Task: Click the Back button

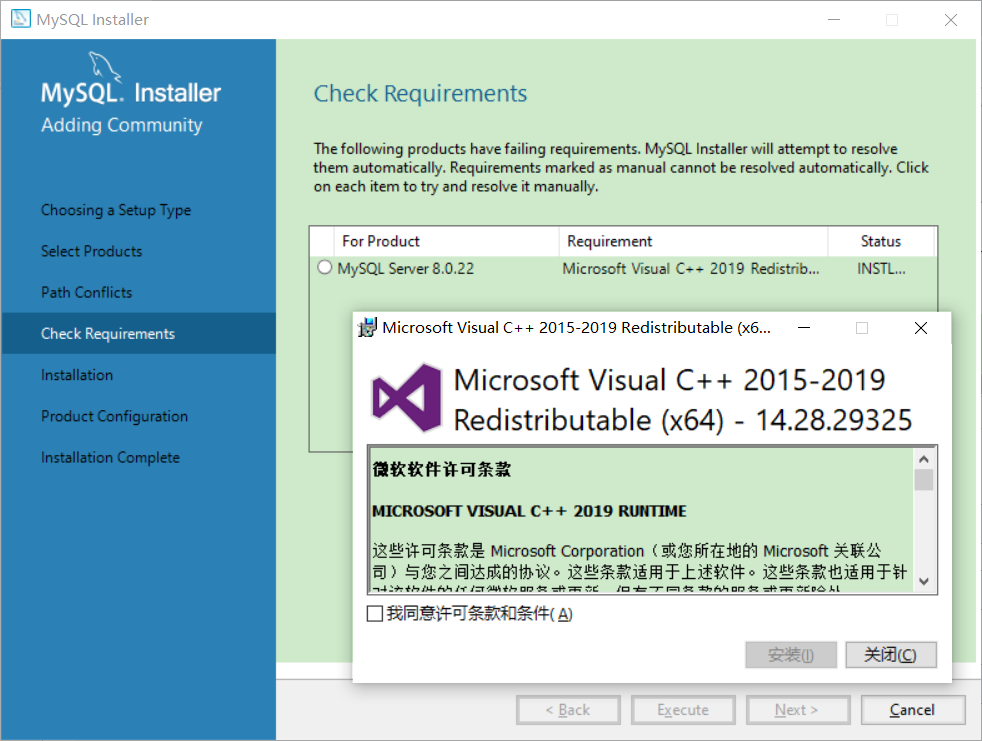Action: click(568, 710)
